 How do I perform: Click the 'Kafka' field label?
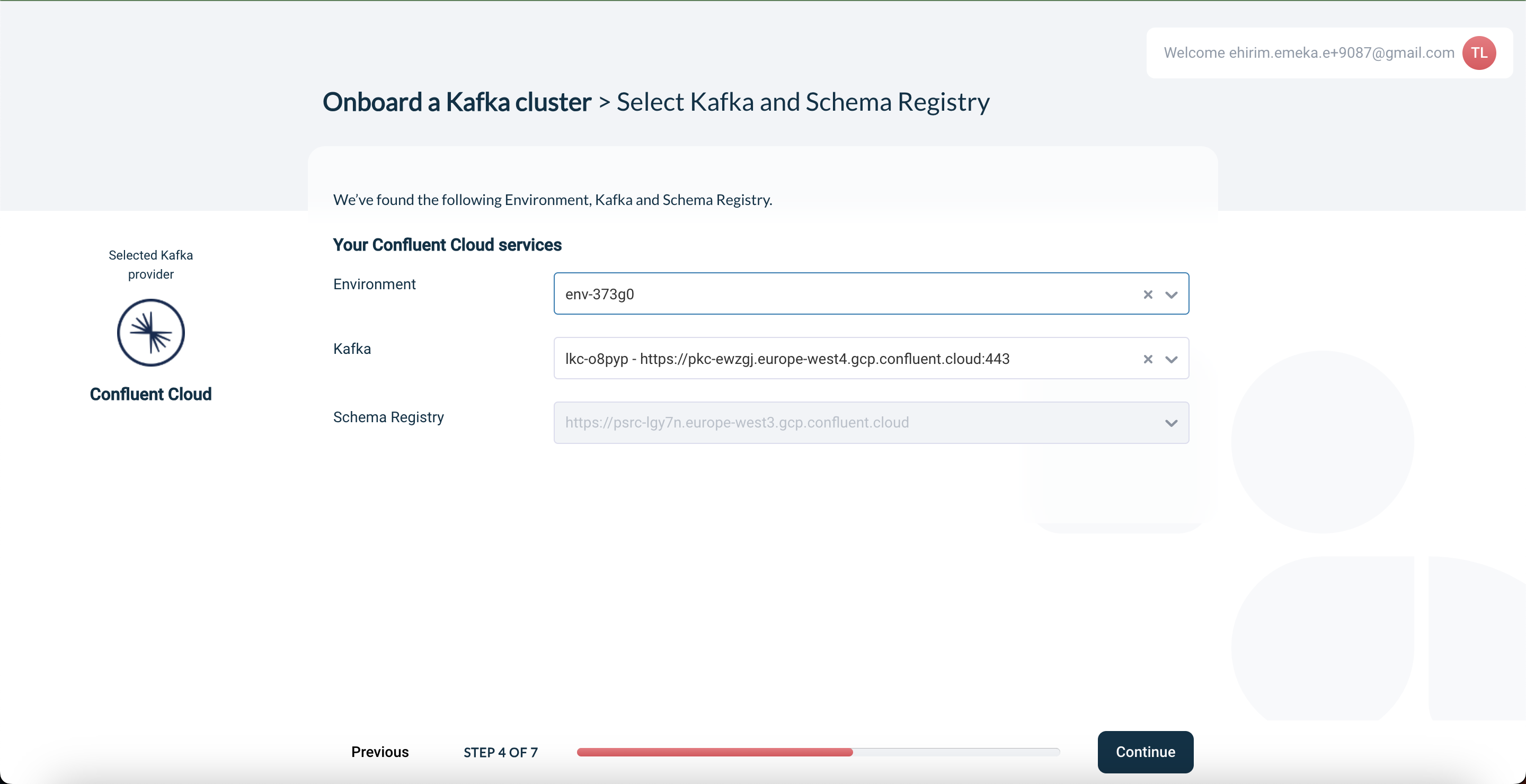[x=352, y=349]
